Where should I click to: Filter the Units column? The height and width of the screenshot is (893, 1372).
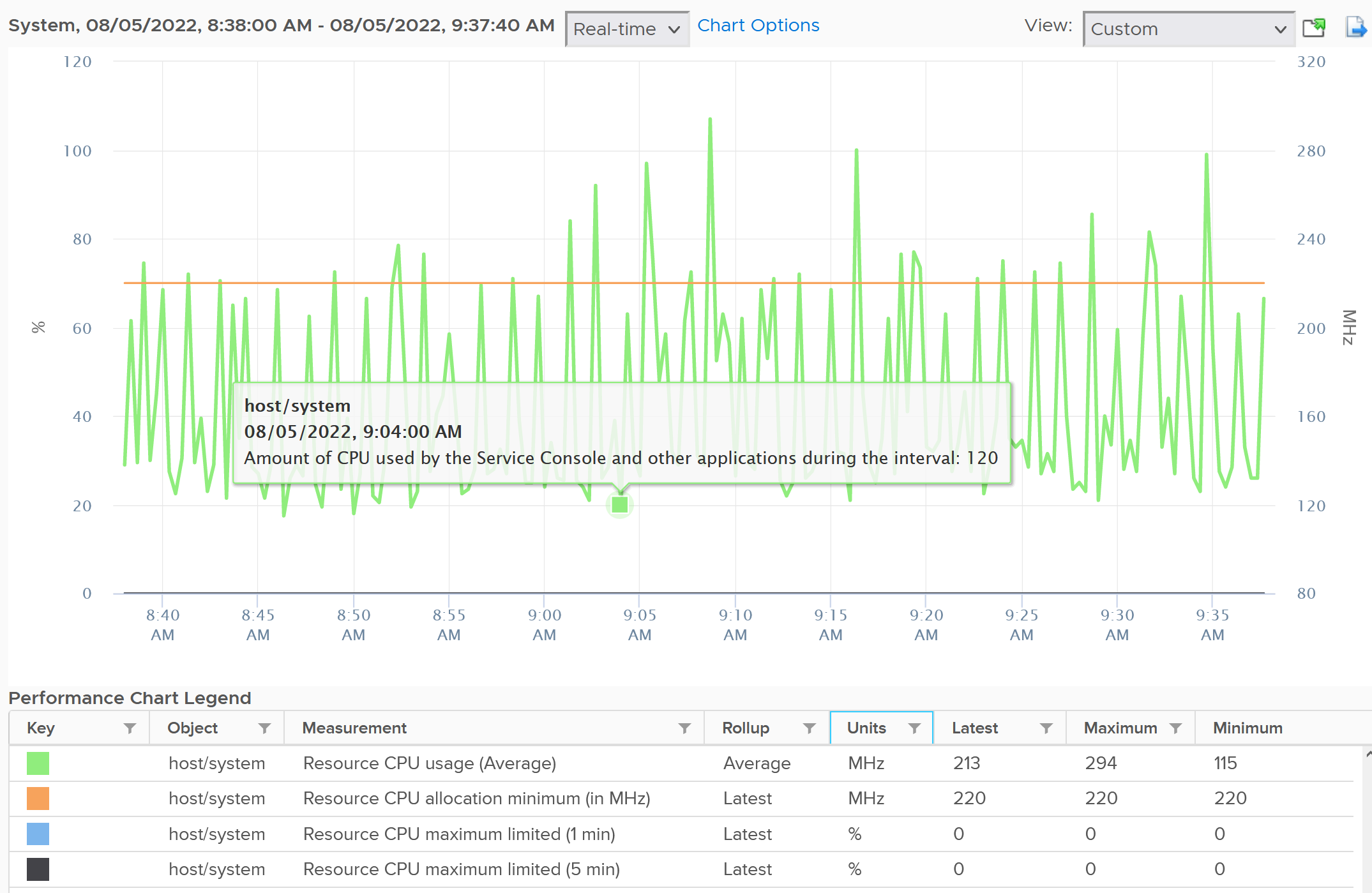point(914,728)
